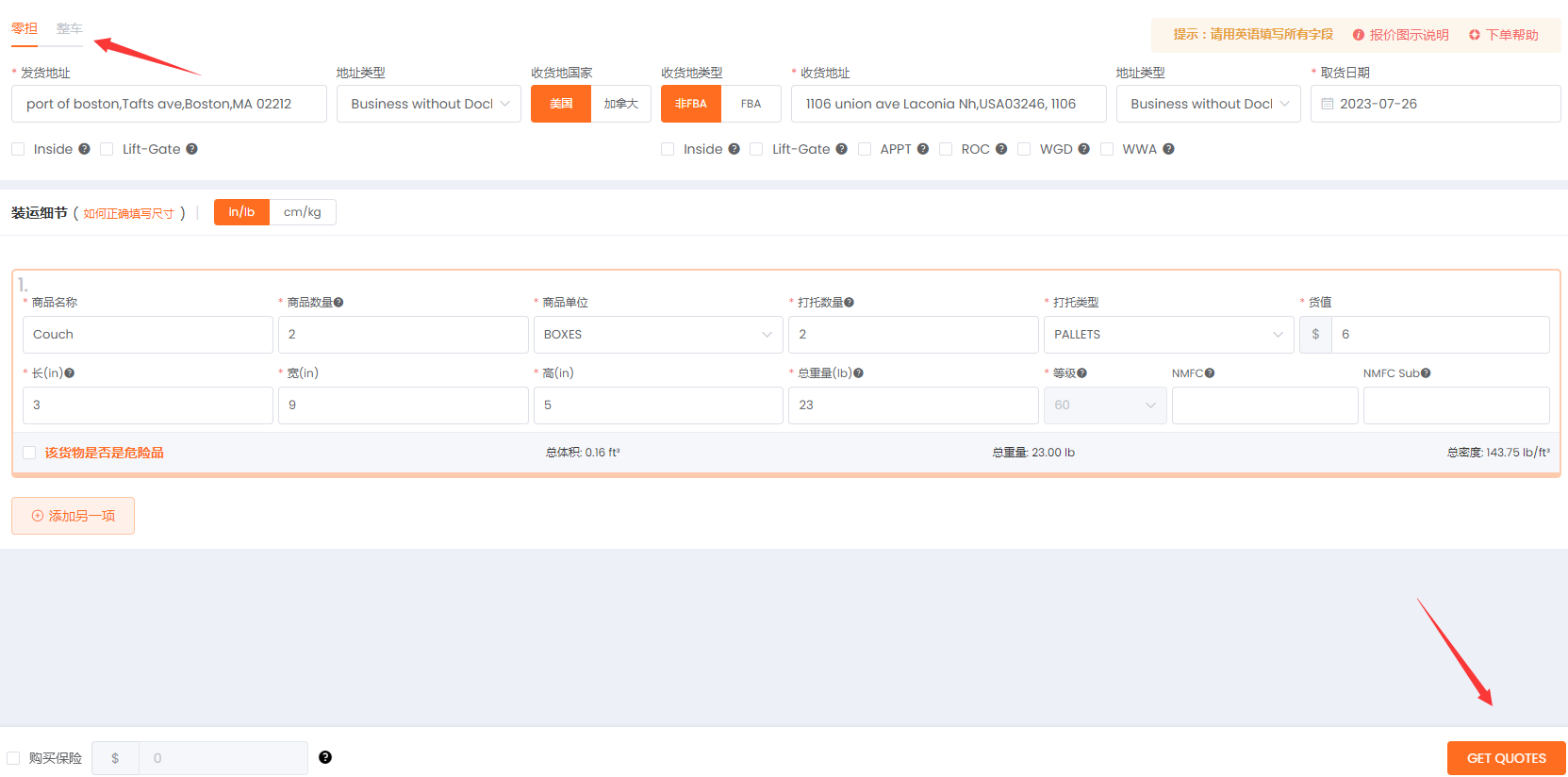Image resolution: width=1568 pixels, height=777 pixels.
Task: Select the cm/kg unit tab
Action: [302, 212]
